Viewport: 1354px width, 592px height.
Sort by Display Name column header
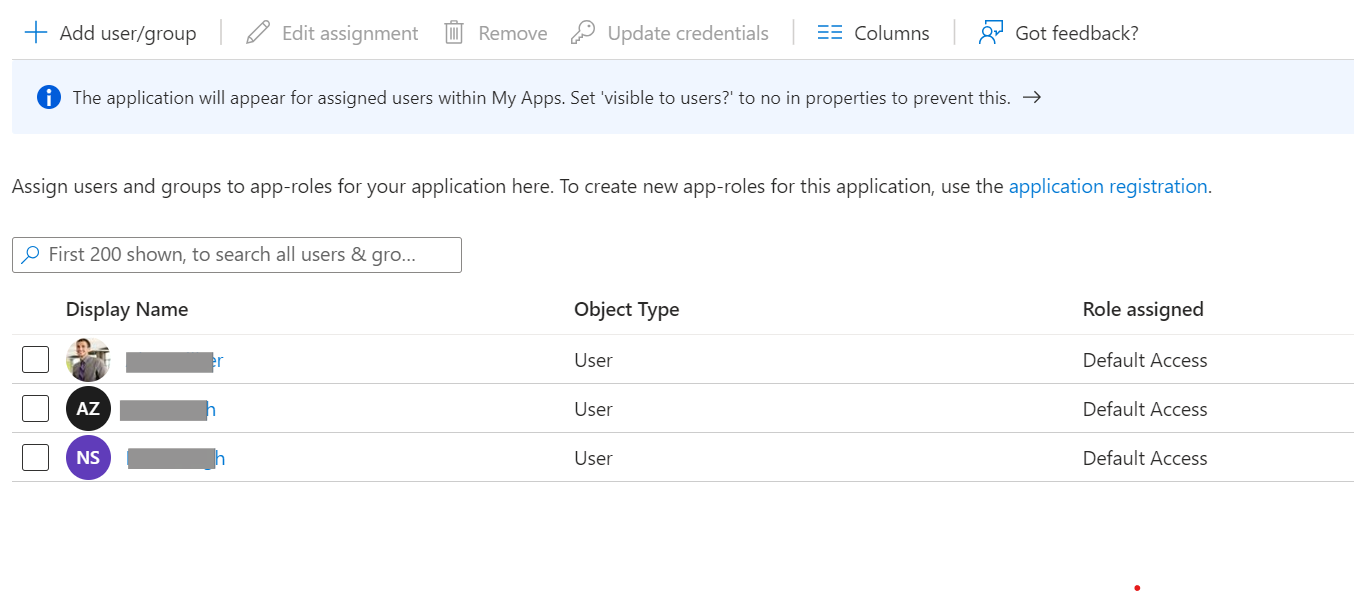127,310
